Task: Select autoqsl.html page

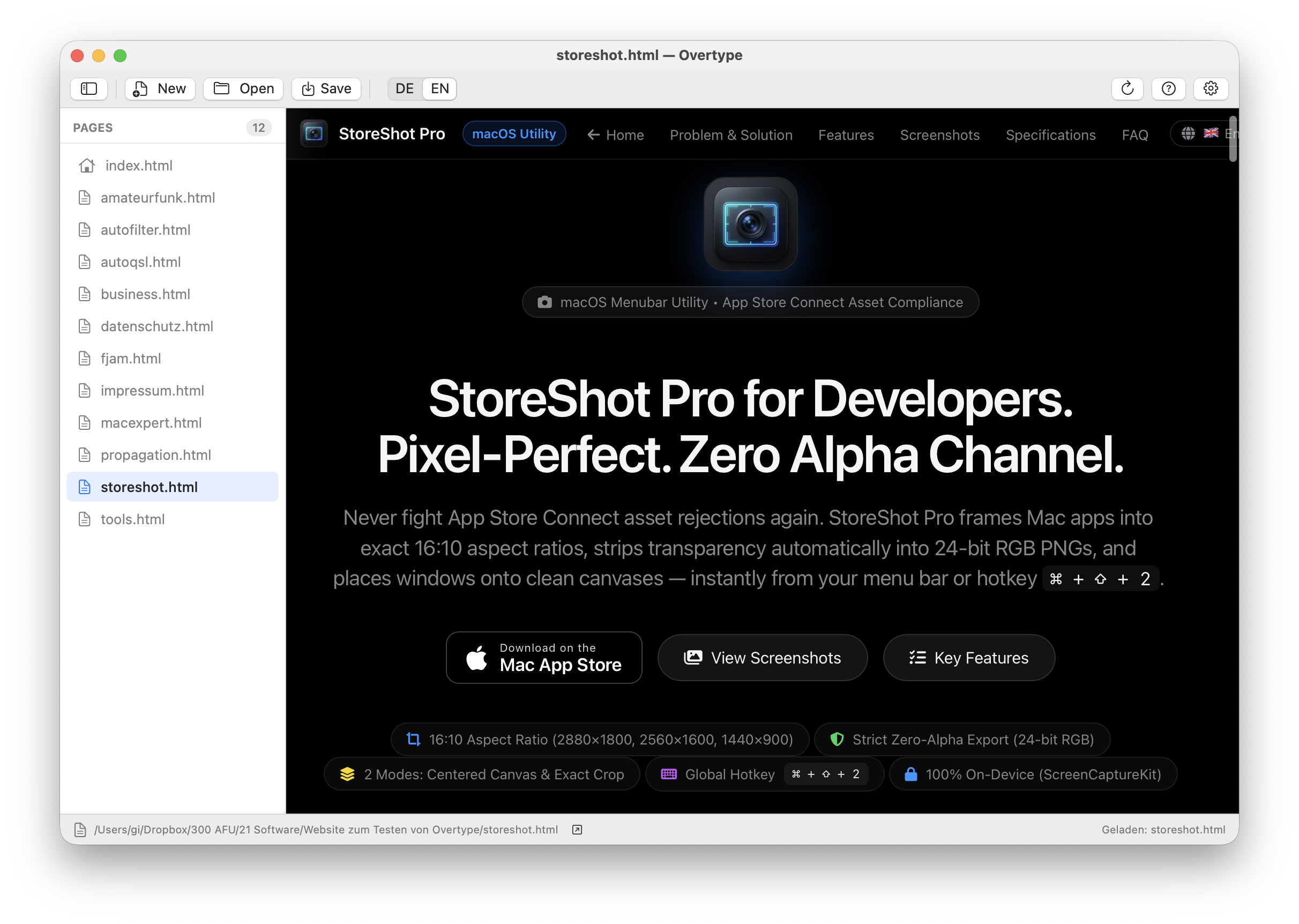Action: pyautogui.click(x=173, y=262)
